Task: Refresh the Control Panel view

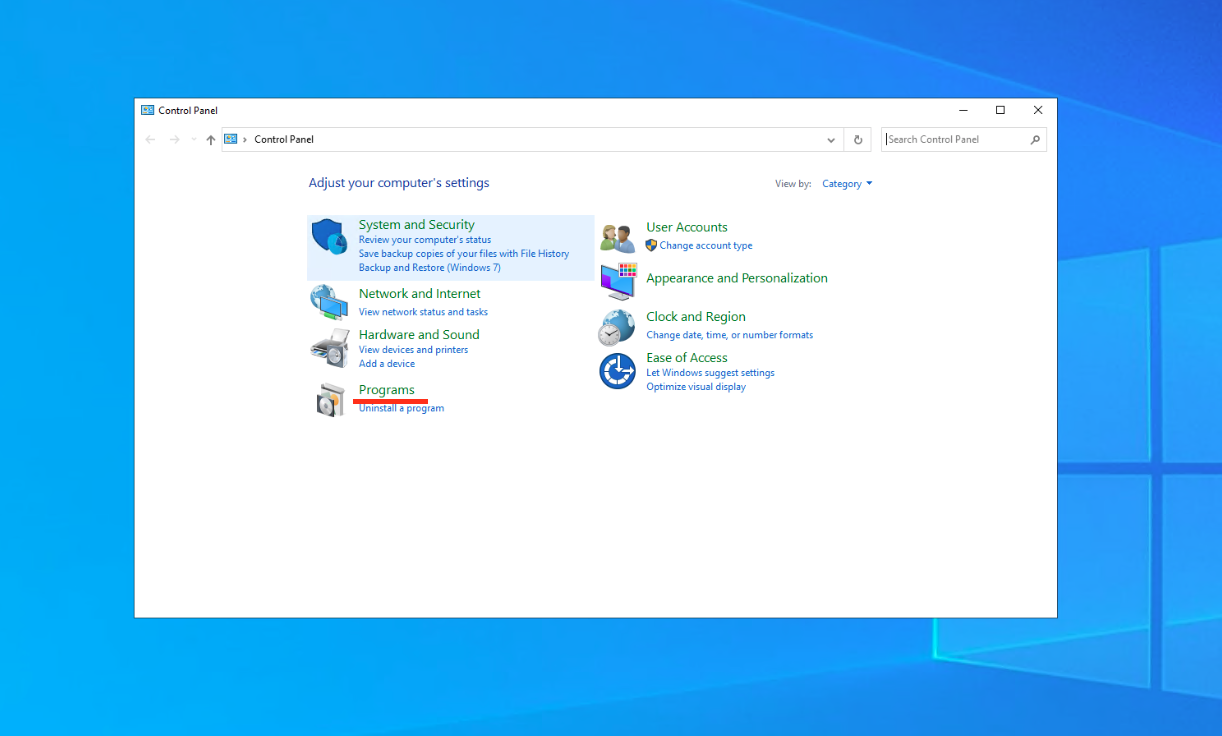Action: click(x=858, y=140)
